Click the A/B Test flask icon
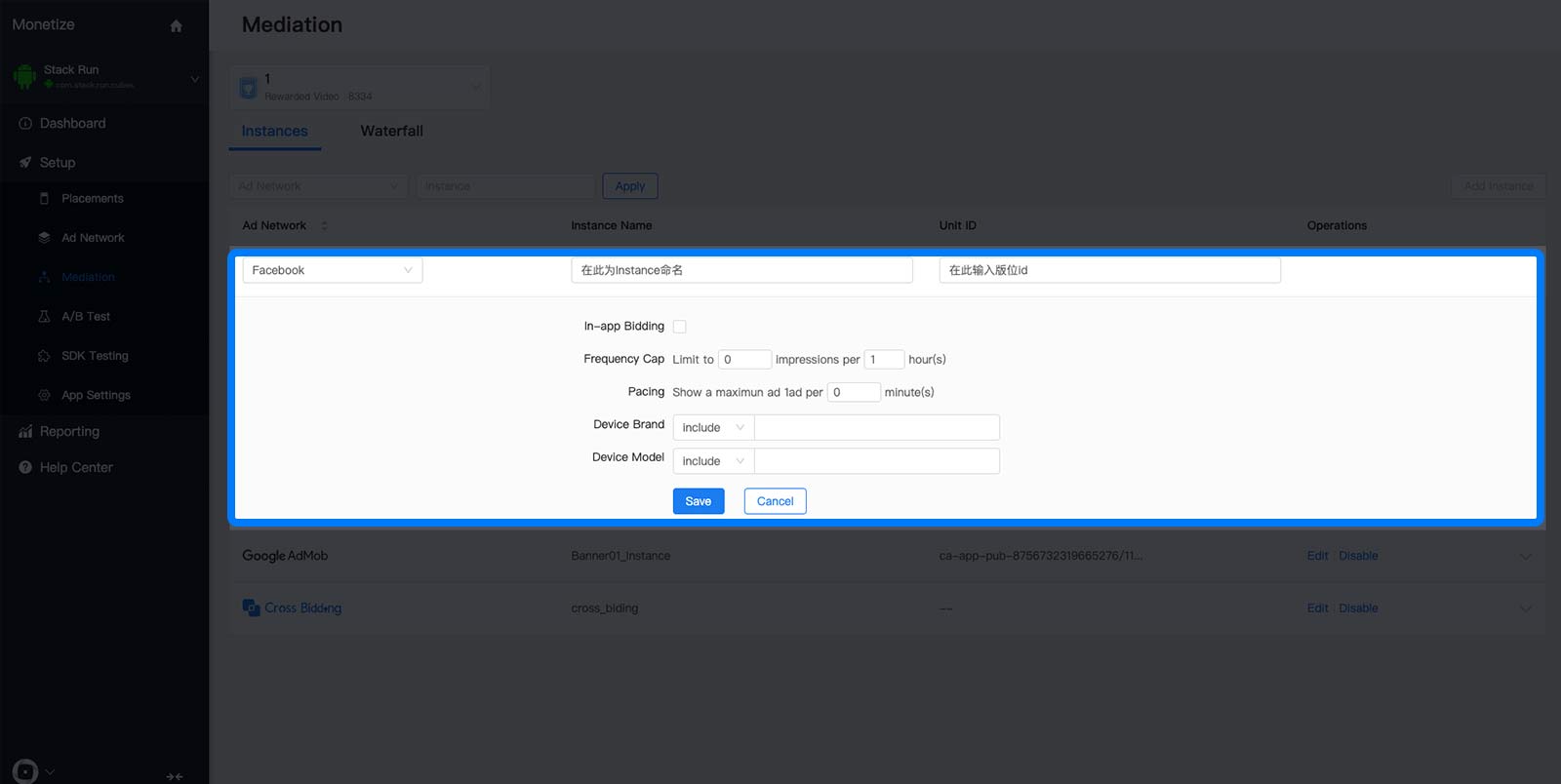 coord(44,316)
